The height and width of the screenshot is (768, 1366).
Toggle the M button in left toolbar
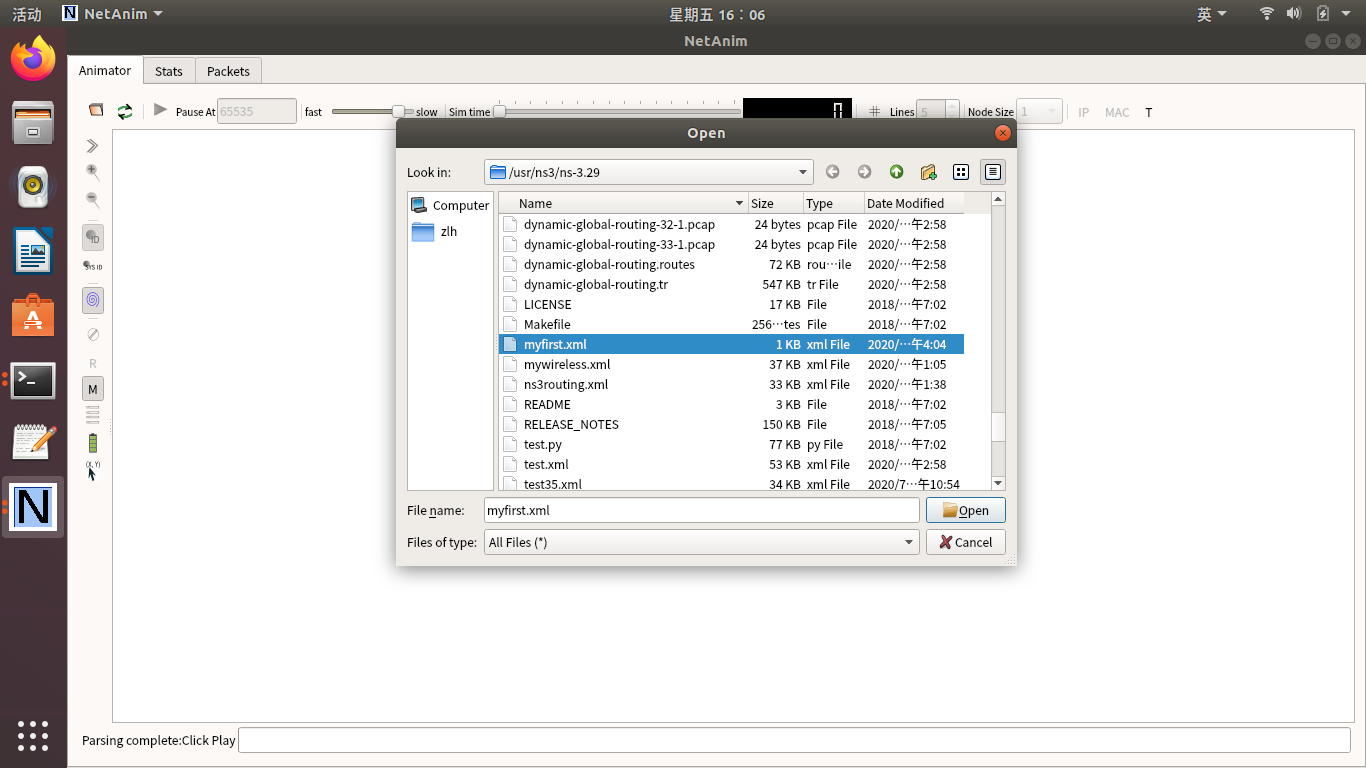[93, 389]
